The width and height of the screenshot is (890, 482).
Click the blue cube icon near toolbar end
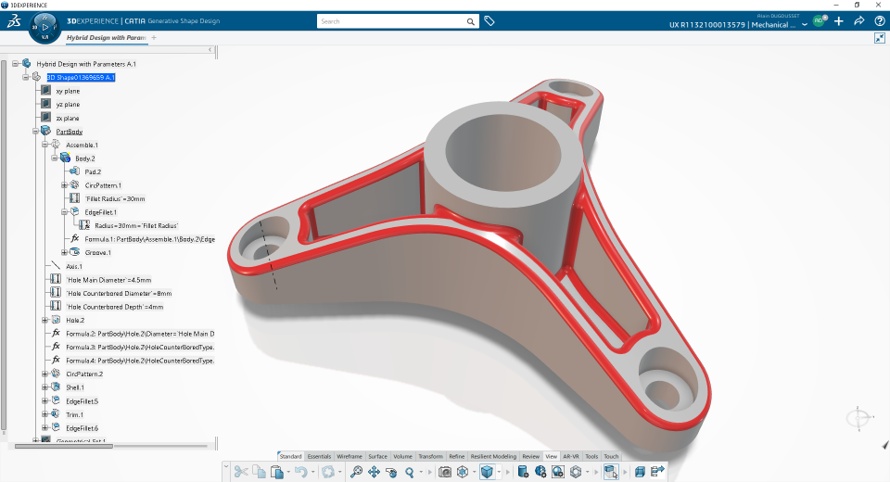pyautogui.click(x=640, y=471)
